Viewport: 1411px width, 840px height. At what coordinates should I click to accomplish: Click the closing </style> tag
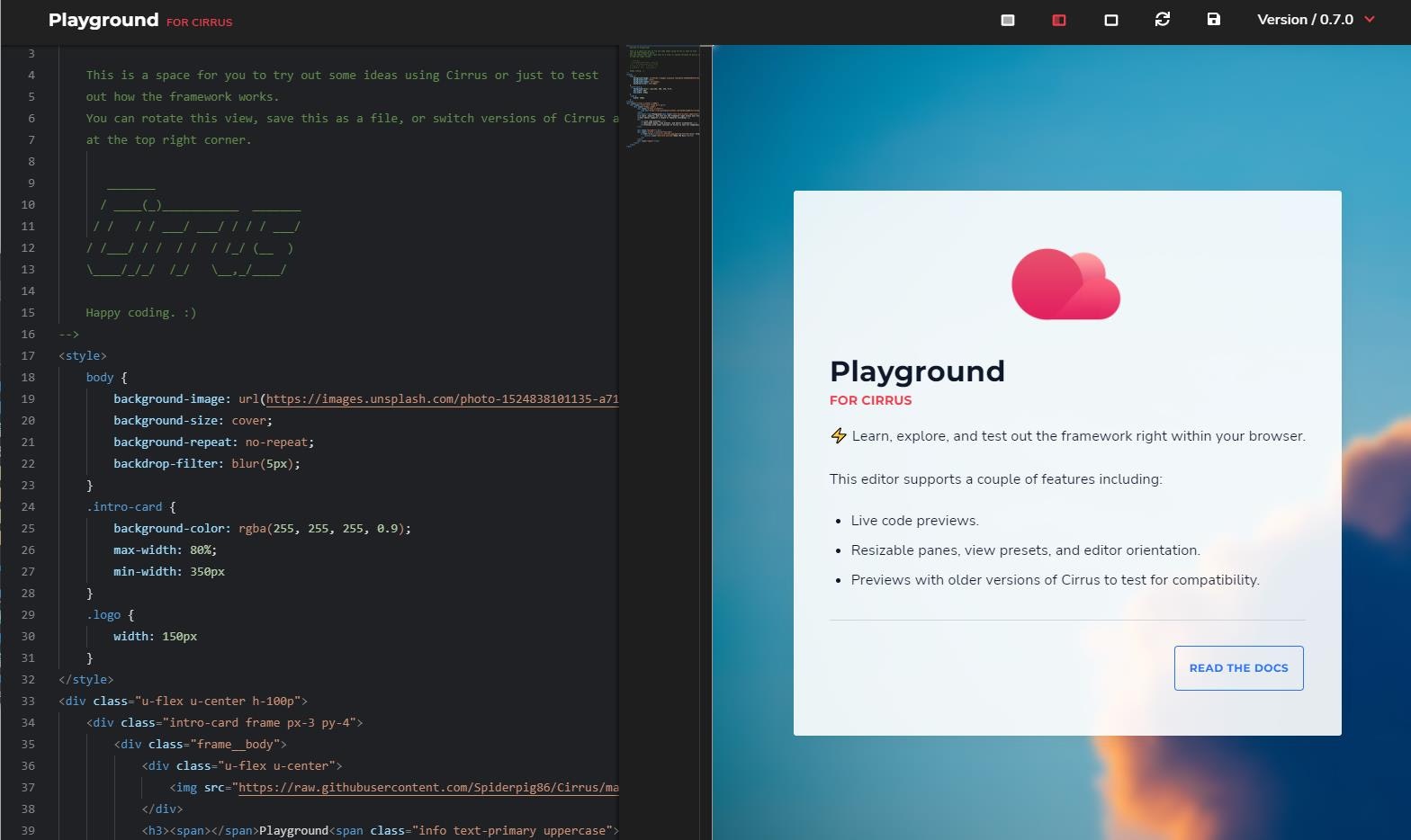(86, 680)
